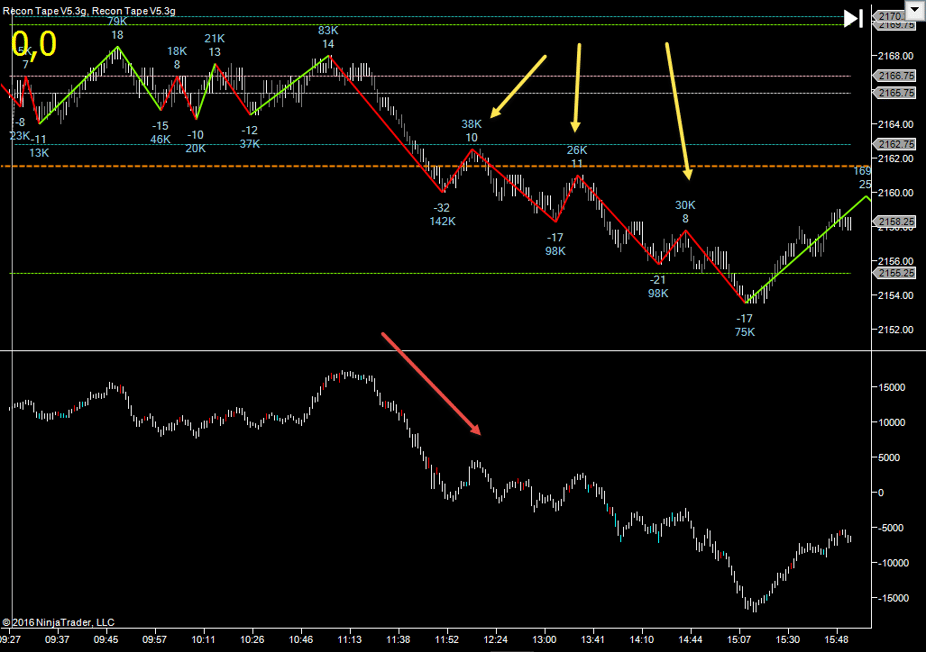The width and height of the screenshot is (926, 652).
Task: Click the jump-to-latest-bar arrow icon
Action: 853,18
